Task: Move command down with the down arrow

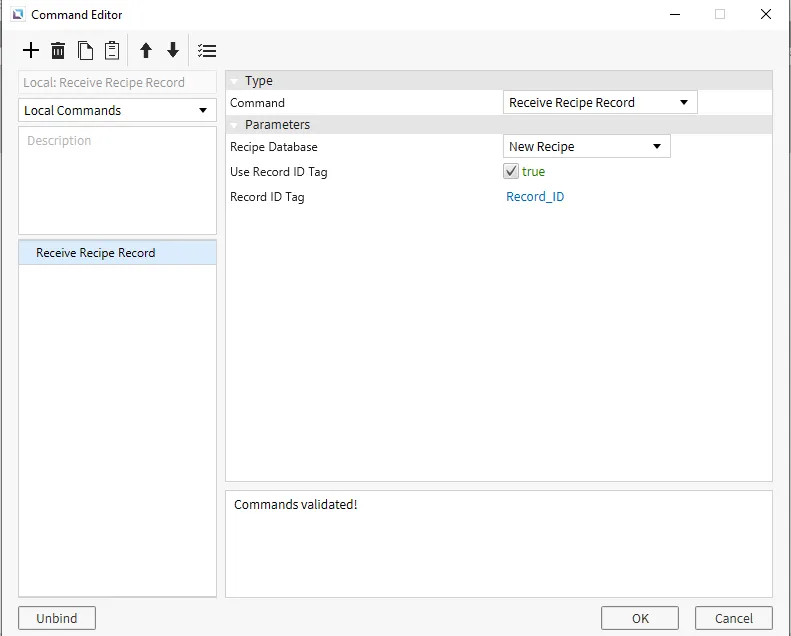Action: (x=173, y=51)
